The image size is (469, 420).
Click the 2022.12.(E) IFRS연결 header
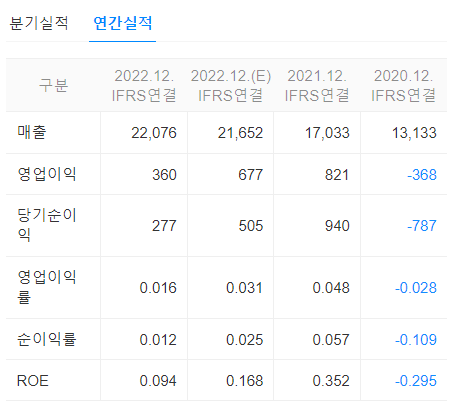click(231, 85)
